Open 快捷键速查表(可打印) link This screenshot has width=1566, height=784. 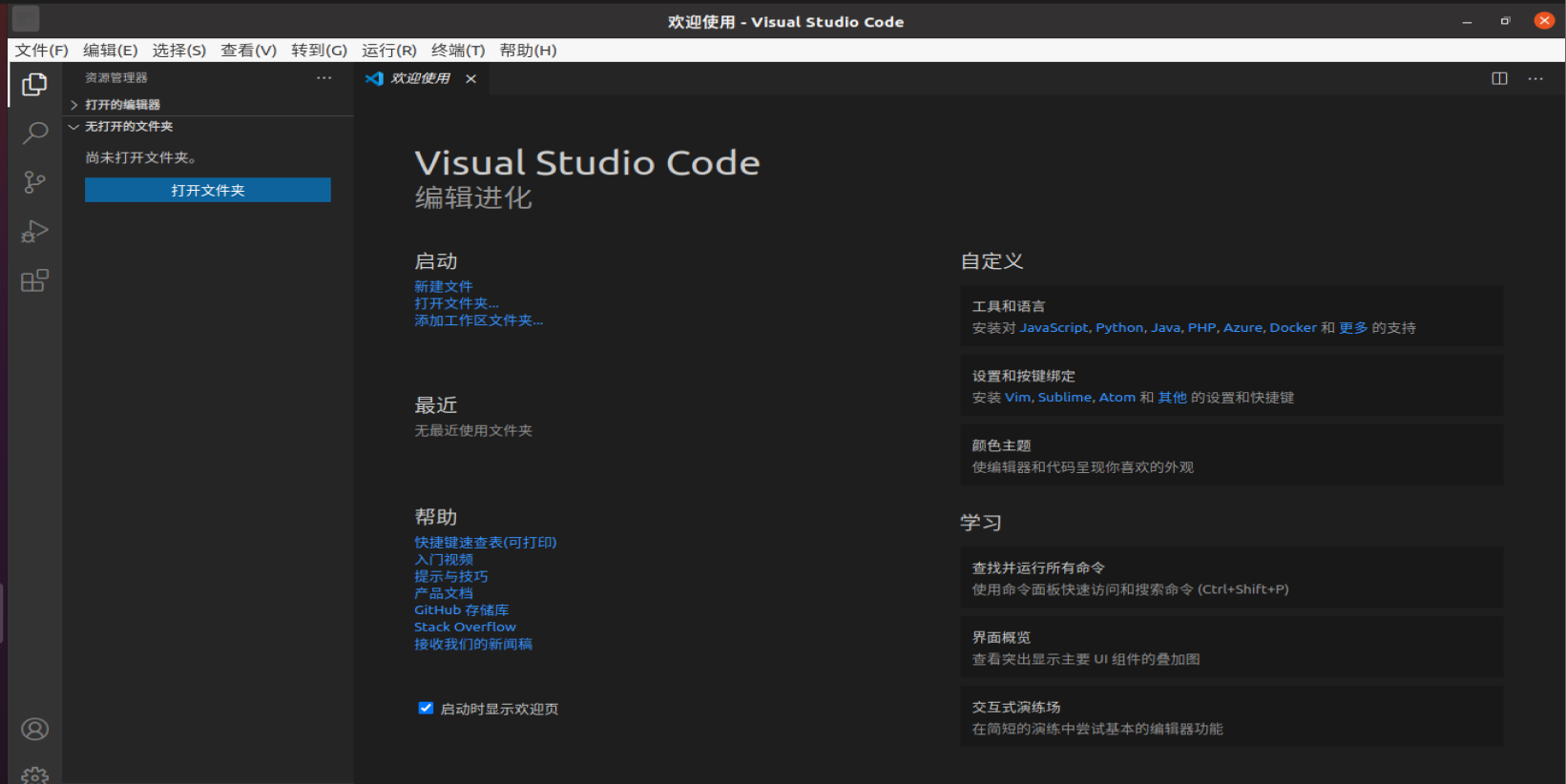pyautogui.click(x=485, y=542)
